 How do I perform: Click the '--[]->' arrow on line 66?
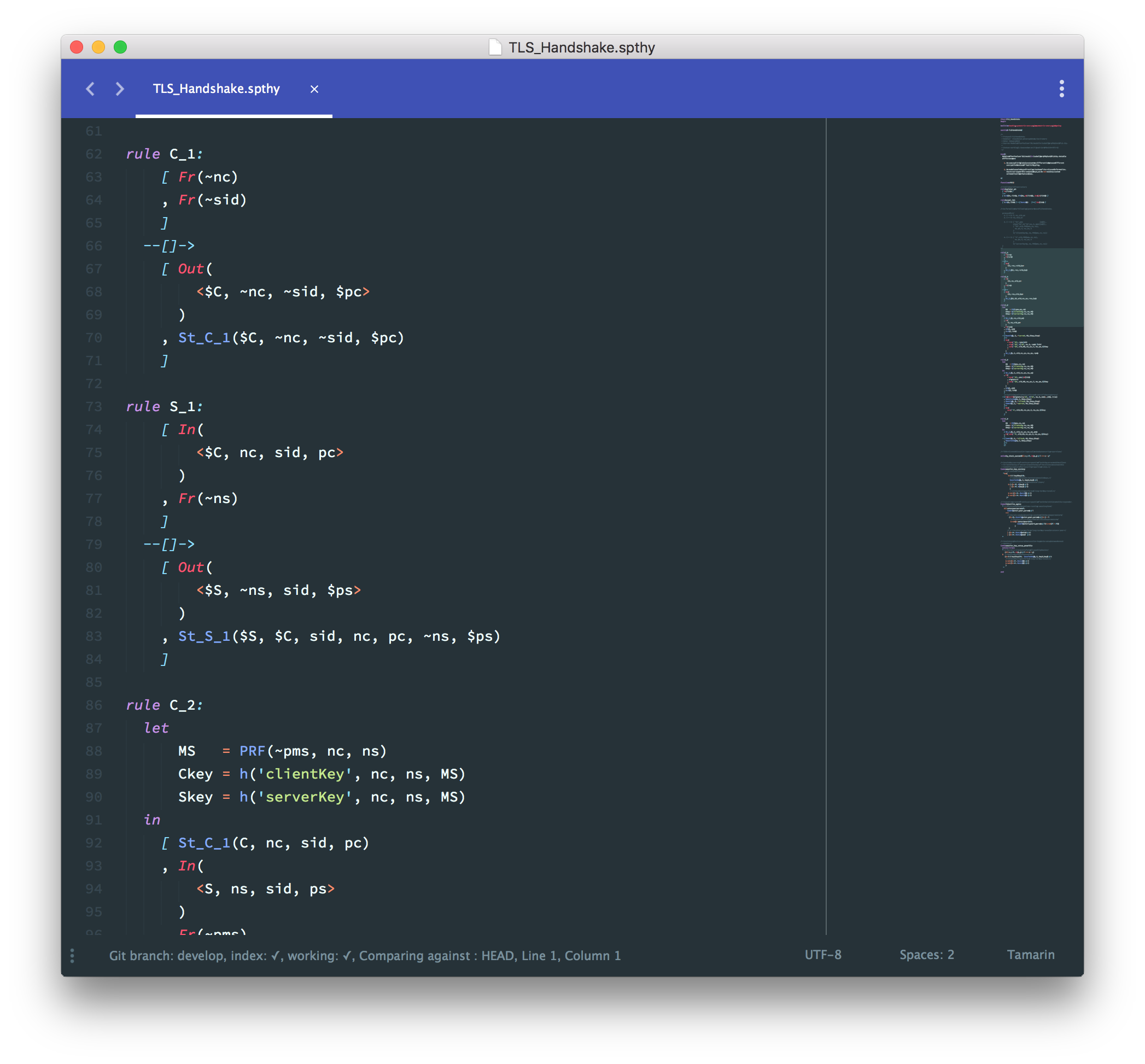170,246
